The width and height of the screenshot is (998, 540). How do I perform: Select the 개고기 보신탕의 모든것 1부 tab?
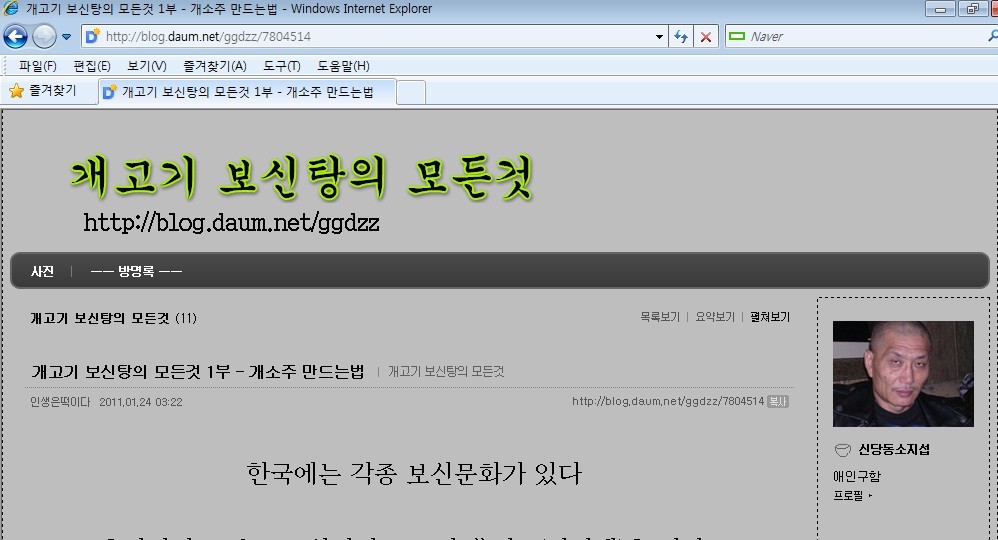pyautogui.click(x=247, y=92)
